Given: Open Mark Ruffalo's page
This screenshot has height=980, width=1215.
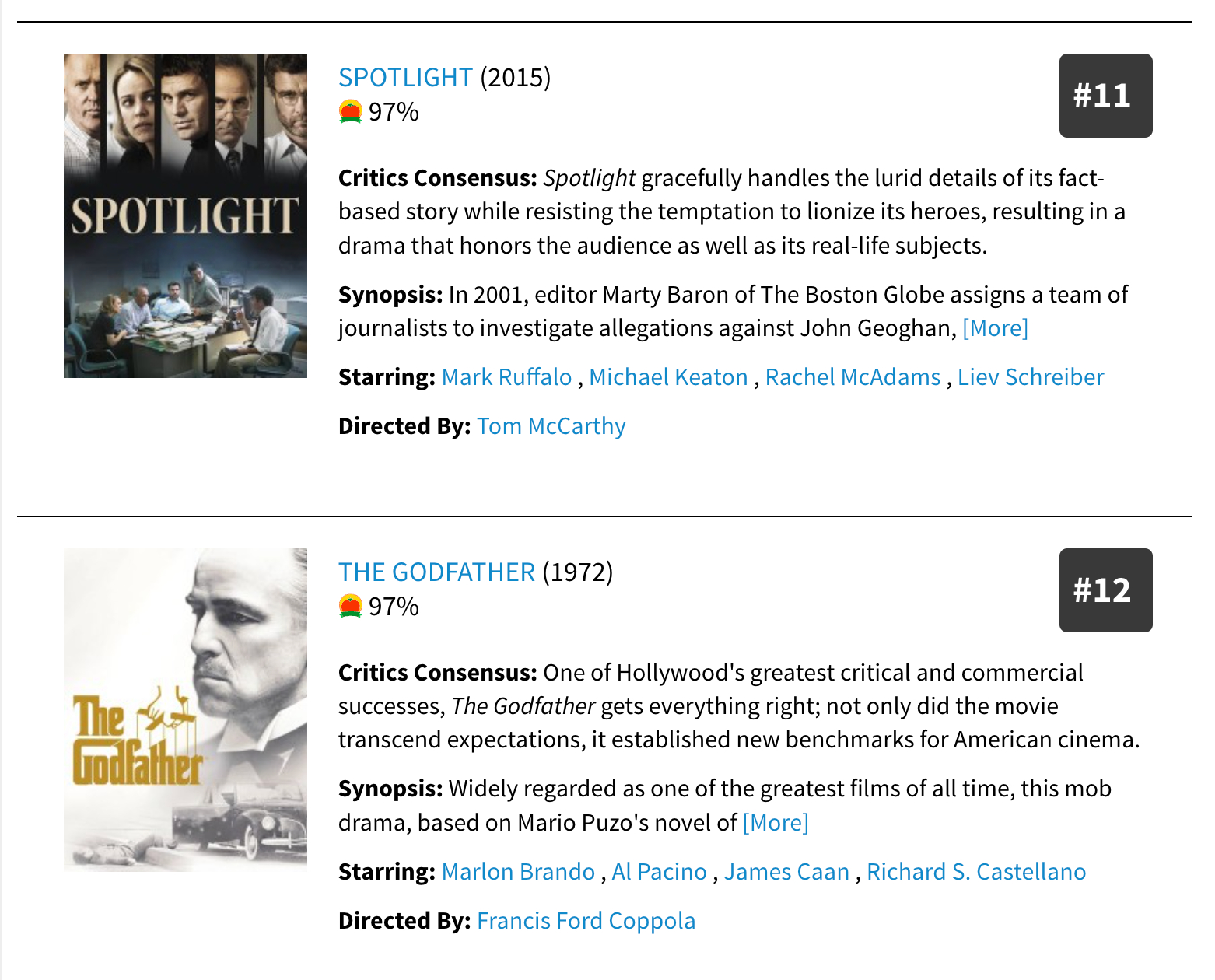Looking at the screenshot, I should click(x=506, y=377).
